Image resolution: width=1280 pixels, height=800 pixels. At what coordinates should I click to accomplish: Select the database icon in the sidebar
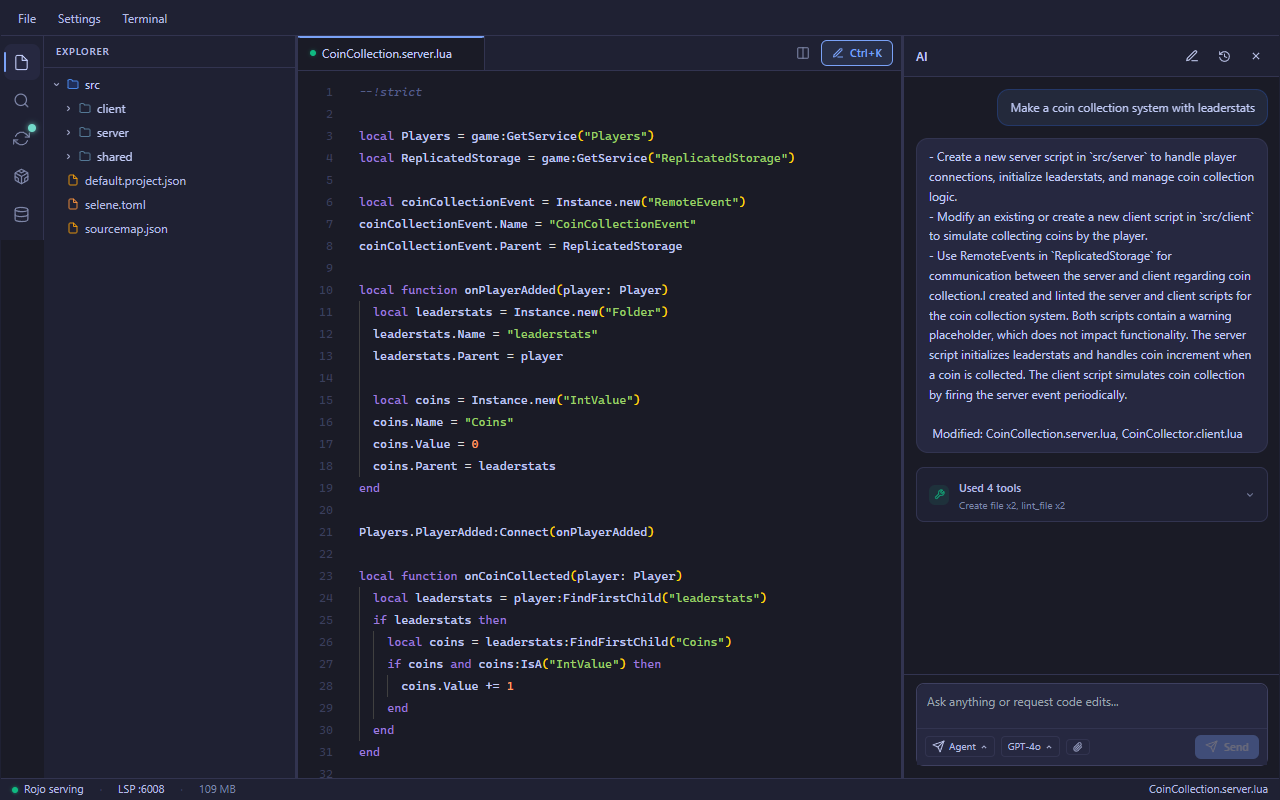[x=21, y=214]
